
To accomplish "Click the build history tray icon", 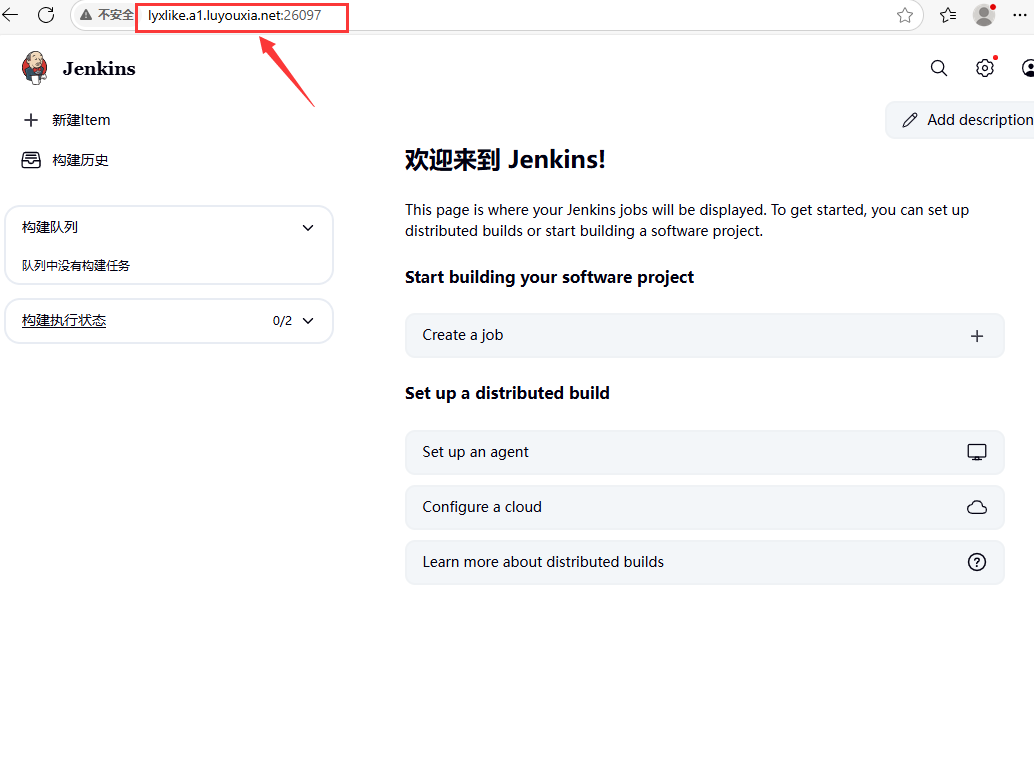I will point(30,160).
